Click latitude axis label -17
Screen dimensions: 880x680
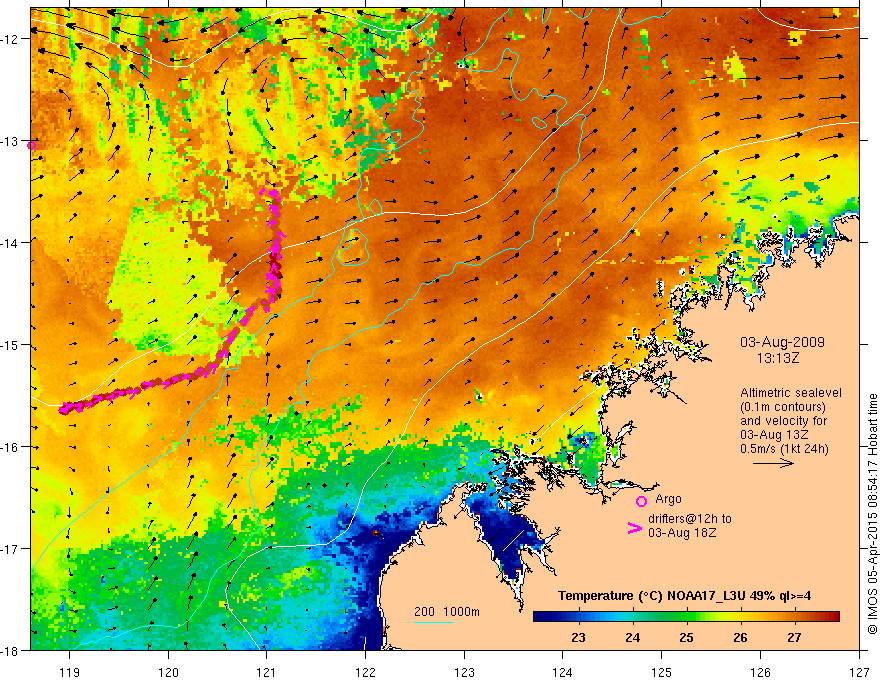10,549
